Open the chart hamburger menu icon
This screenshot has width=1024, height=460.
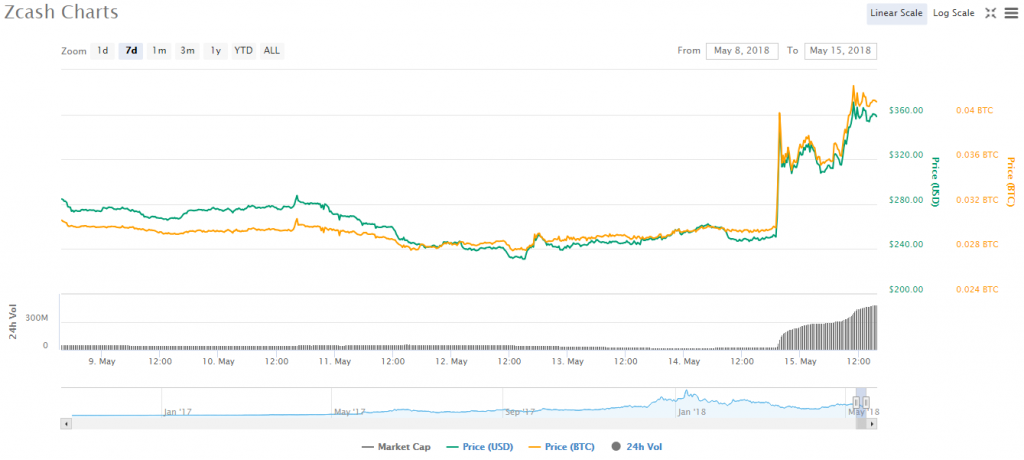(x=1010, y=13)
